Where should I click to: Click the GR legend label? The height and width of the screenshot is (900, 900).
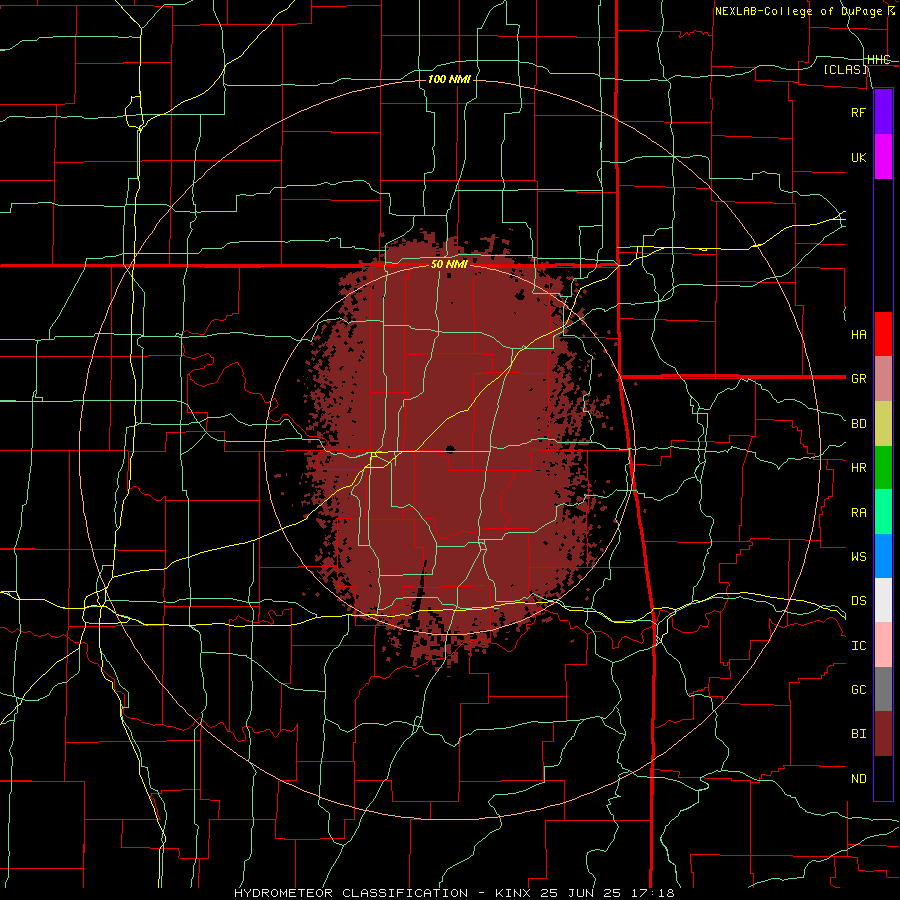[x=859, y=379]
